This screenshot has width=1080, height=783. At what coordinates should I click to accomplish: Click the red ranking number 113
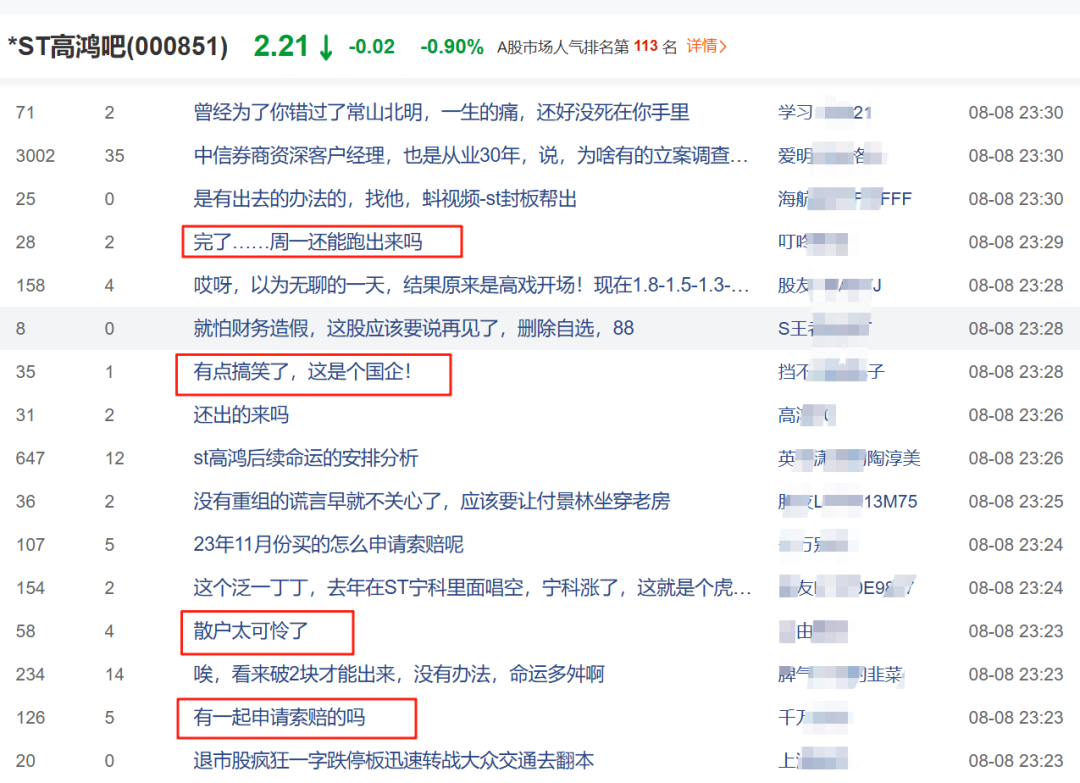(647, 47)
